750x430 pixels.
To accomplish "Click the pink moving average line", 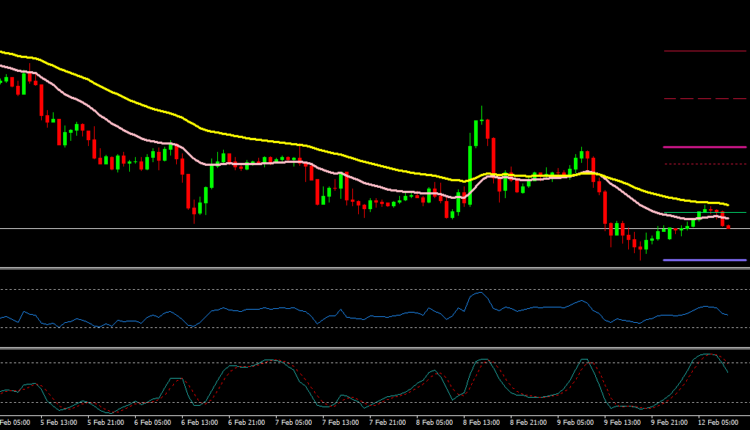I will pyautogui.click(x=400, y=192).
